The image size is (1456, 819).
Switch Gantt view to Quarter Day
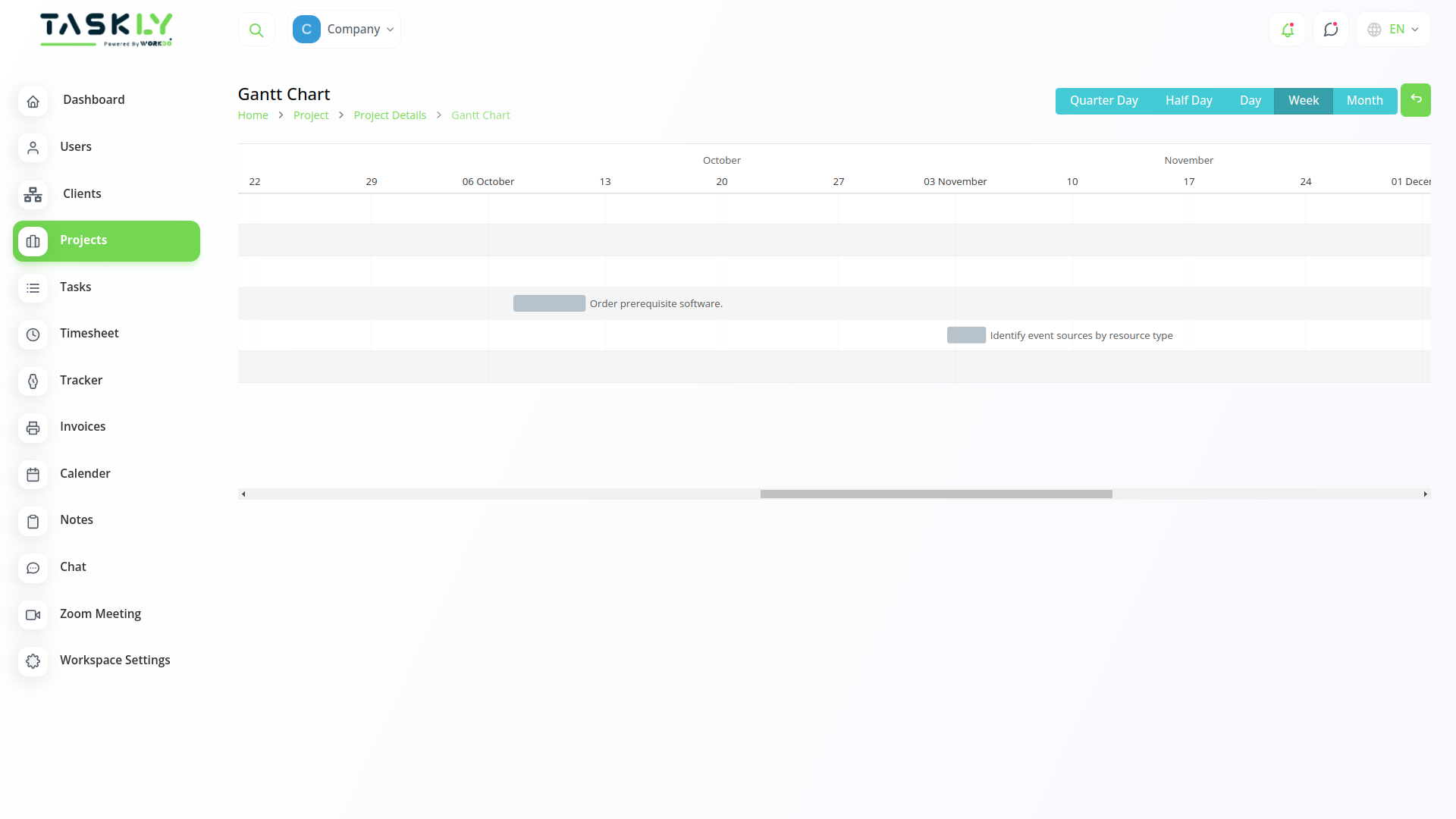(1103, 100)
